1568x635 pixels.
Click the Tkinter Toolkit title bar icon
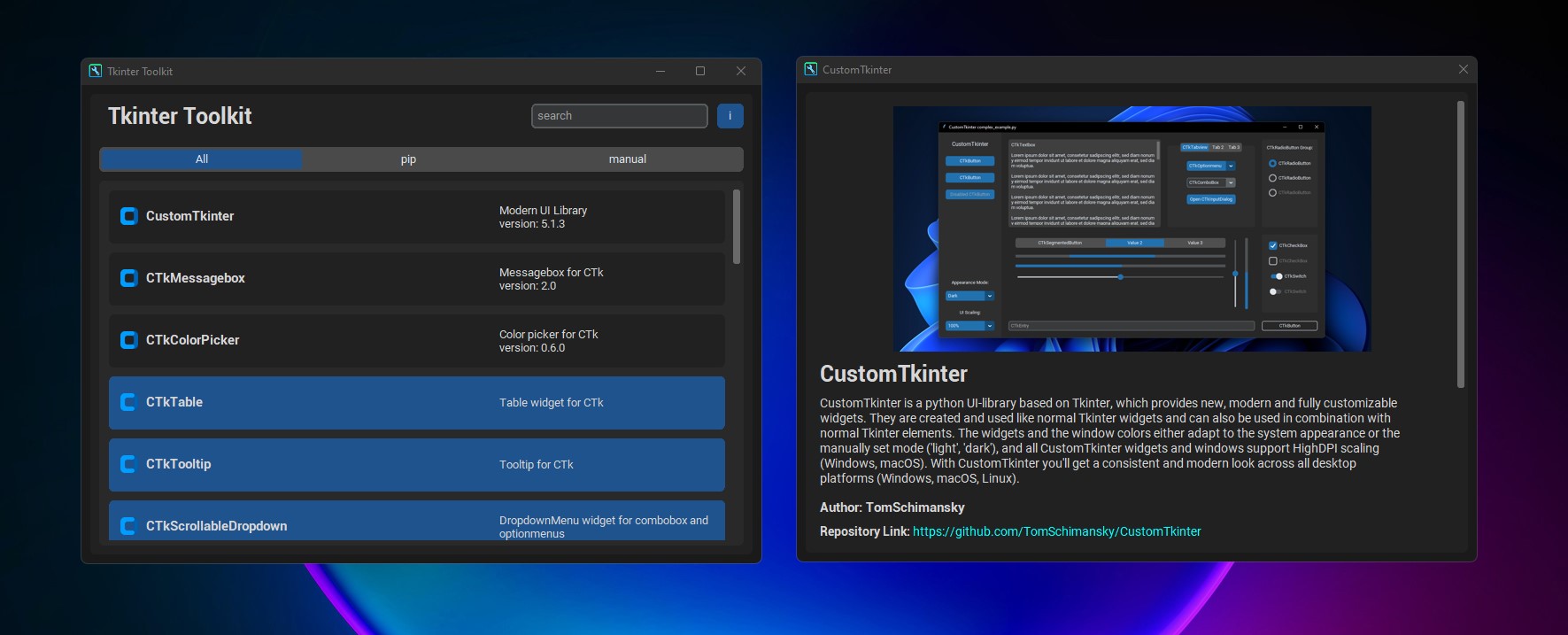(x=96, y=71)
